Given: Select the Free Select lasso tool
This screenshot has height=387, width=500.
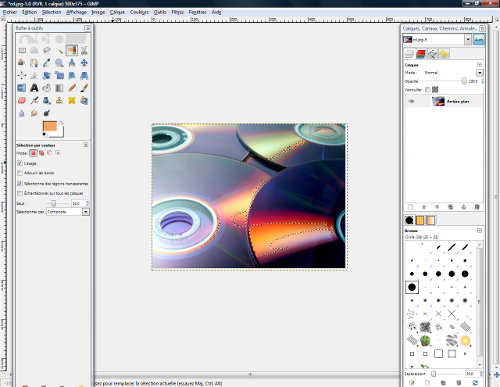Looking at the screenshot, I should pos(47,50).
